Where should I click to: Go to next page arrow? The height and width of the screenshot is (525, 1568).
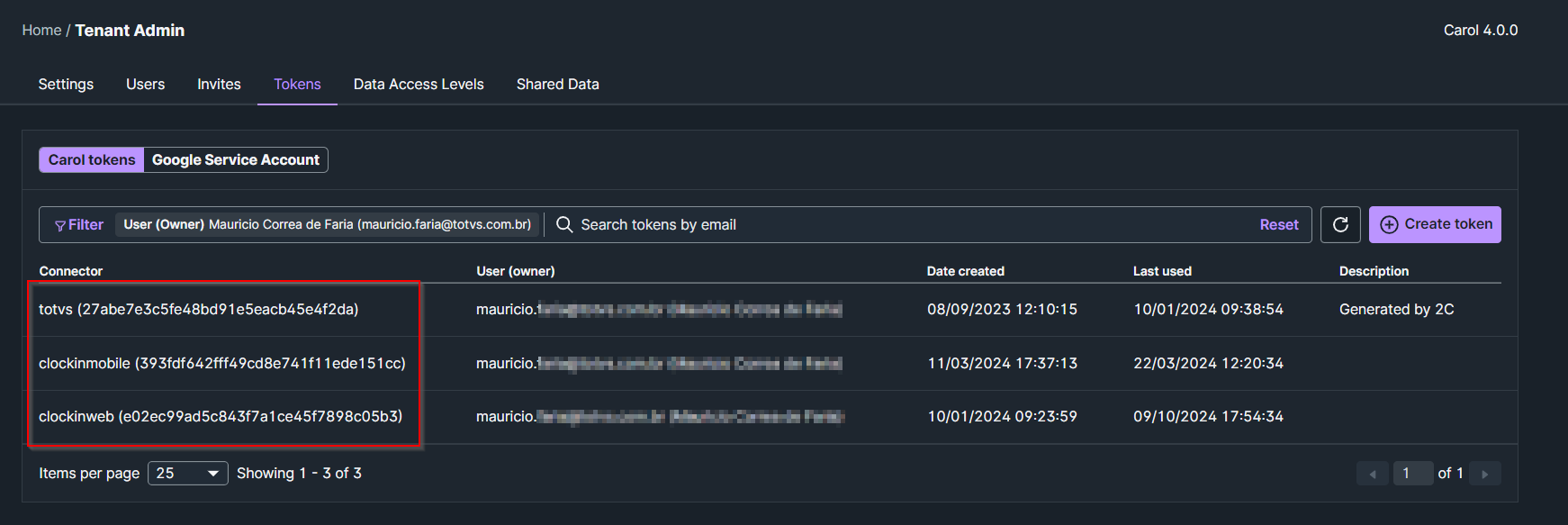click(x=1484, y=474)
